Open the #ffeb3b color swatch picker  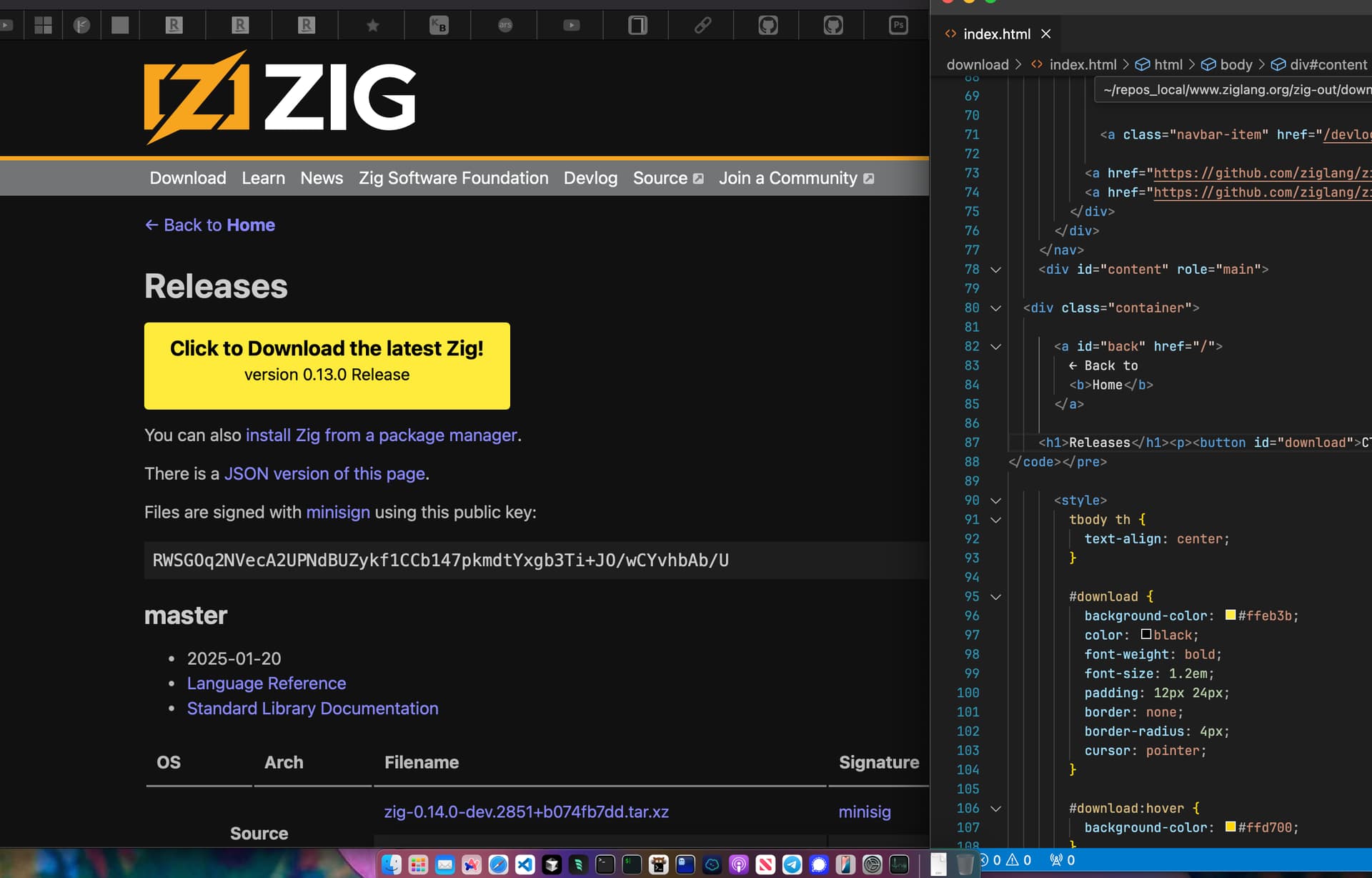(x=1231, y=615)
